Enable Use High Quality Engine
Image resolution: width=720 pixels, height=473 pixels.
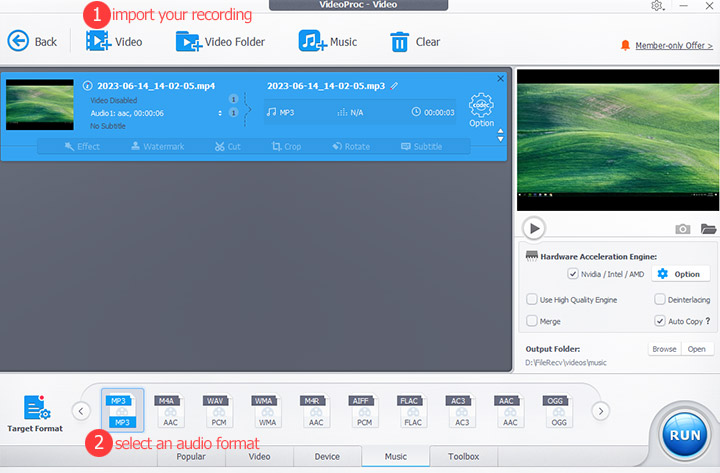[x=532, y=299]
